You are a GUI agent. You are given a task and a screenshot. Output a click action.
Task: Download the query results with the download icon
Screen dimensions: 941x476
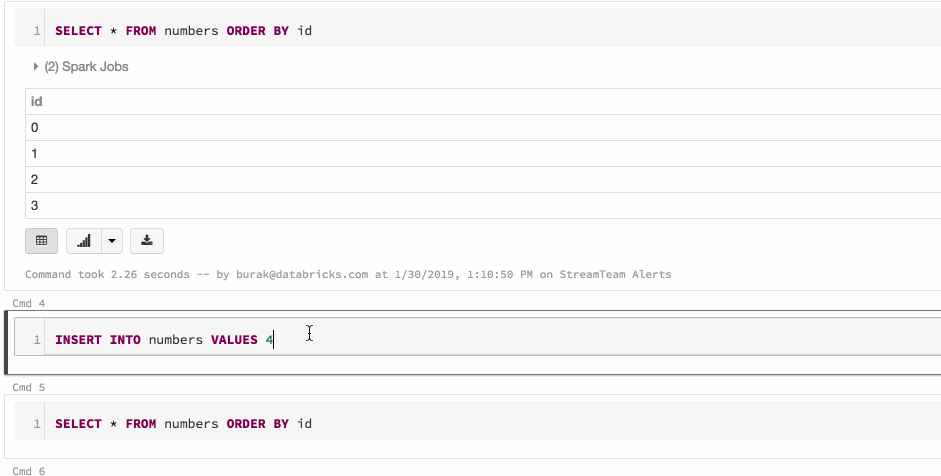[x=147, y=241]
